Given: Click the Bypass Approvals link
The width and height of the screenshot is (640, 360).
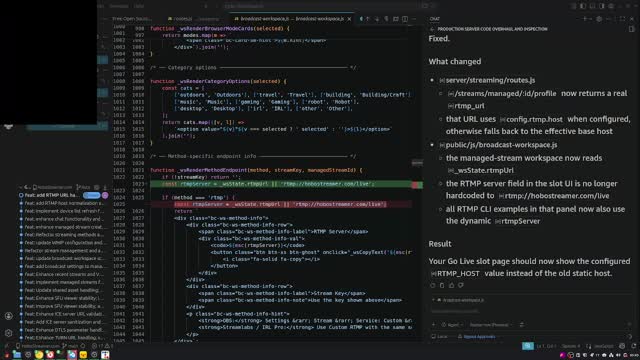Looking at the screenshot, I should click(479, 337).
